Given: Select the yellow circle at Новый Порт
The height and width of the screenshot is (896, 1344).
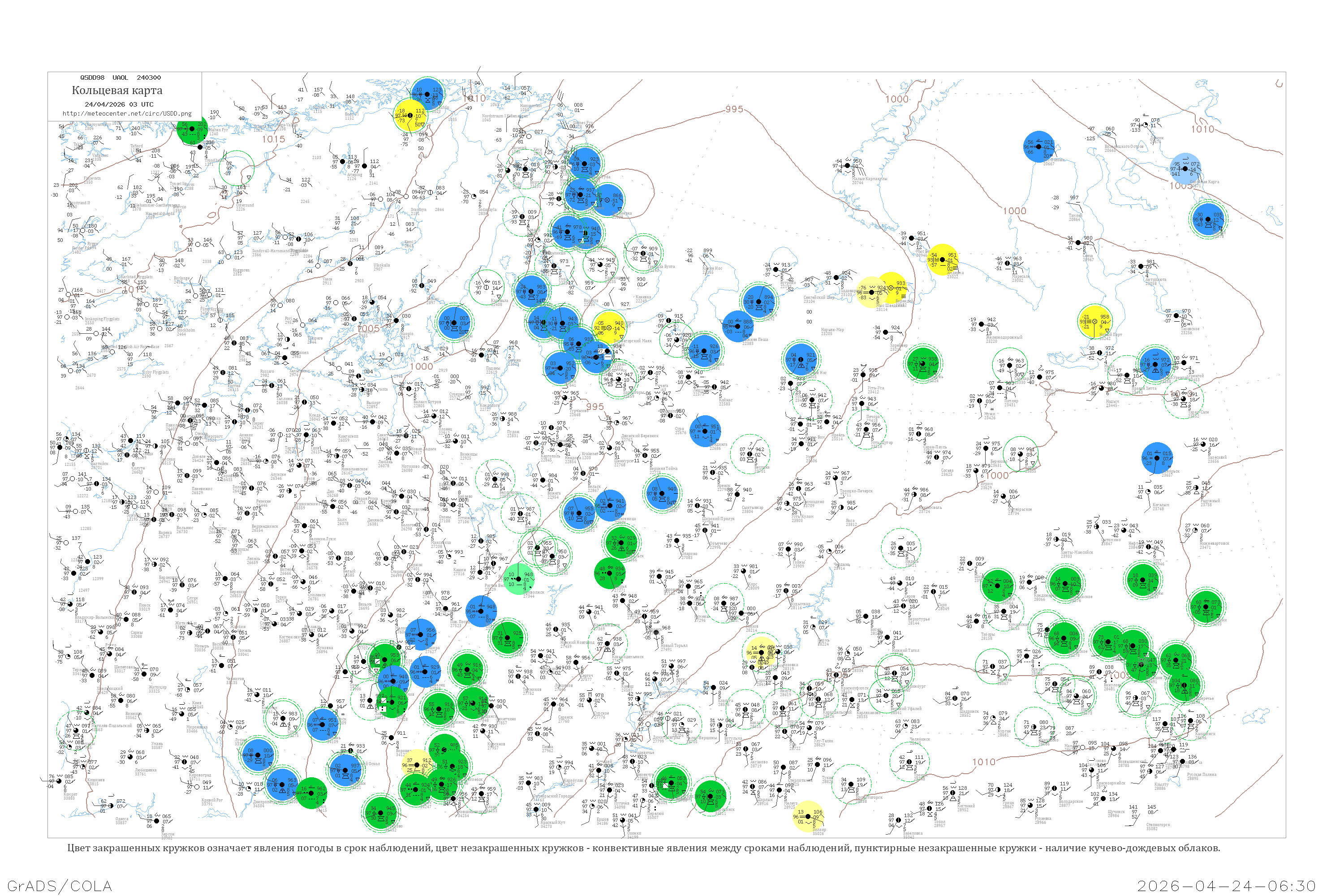Looking at the screenshot, I should 1094,322.
